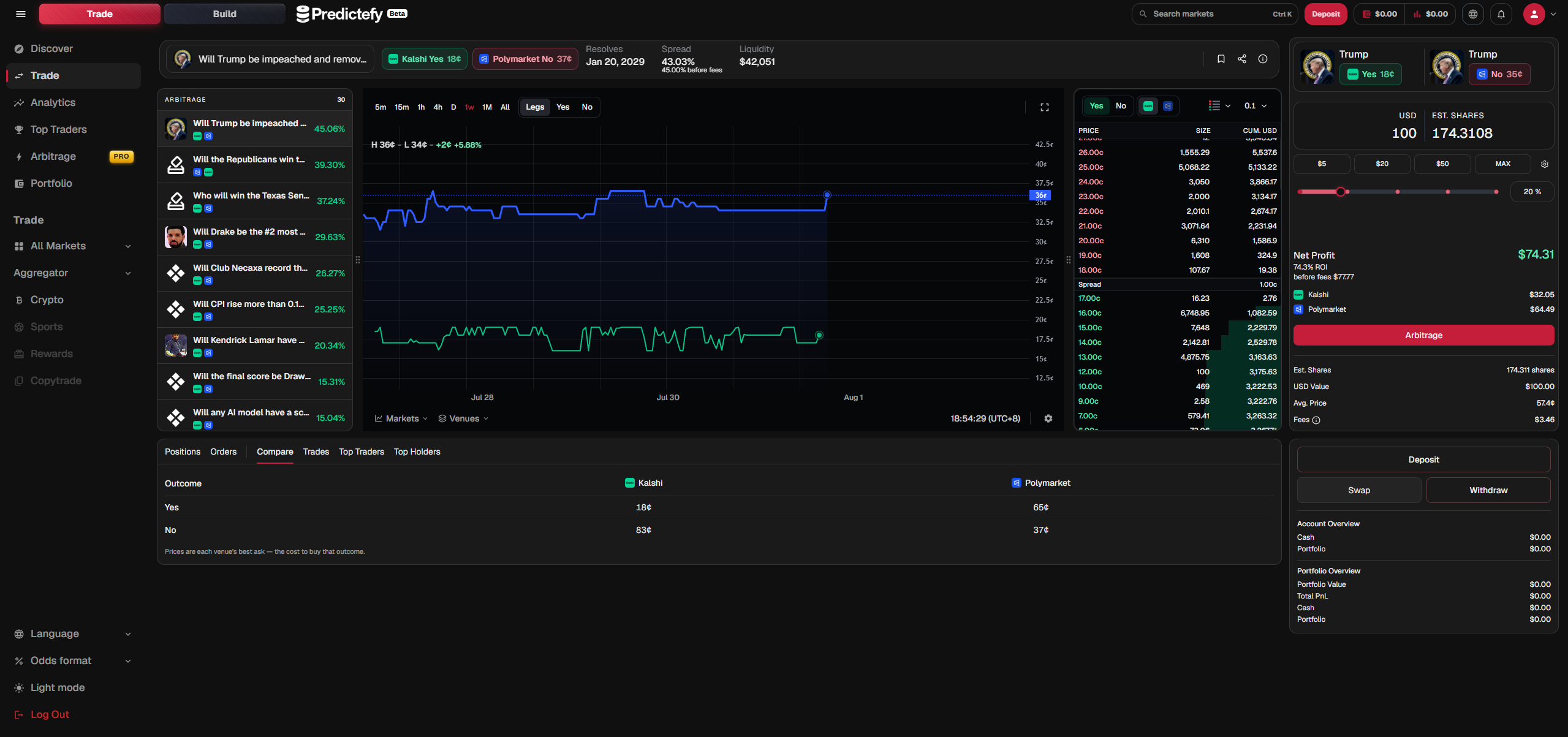Set chart timeframe to 1M
Screen dimensions: 1568x737
[487, 107]
